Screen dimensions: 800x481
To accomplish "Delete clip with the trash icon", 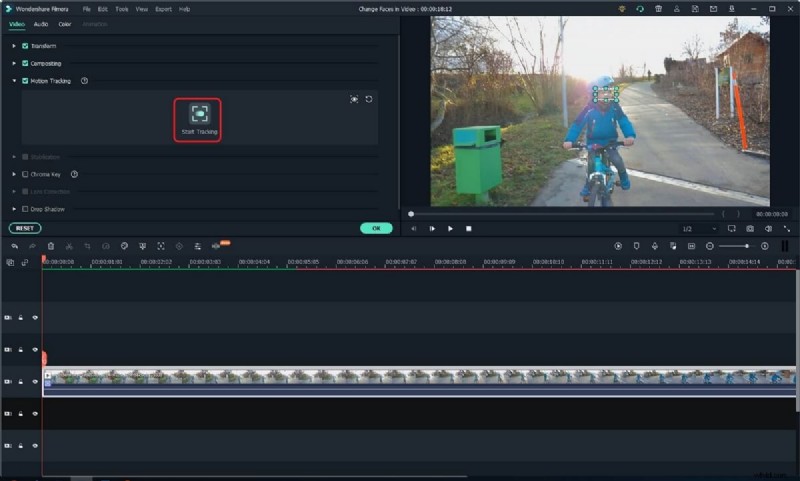I will coord(51,246).
